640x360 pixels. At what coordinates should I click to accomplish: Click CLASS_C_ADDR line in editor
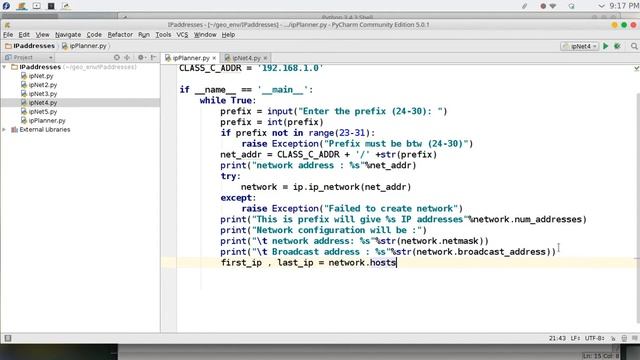tap(251, 68)
